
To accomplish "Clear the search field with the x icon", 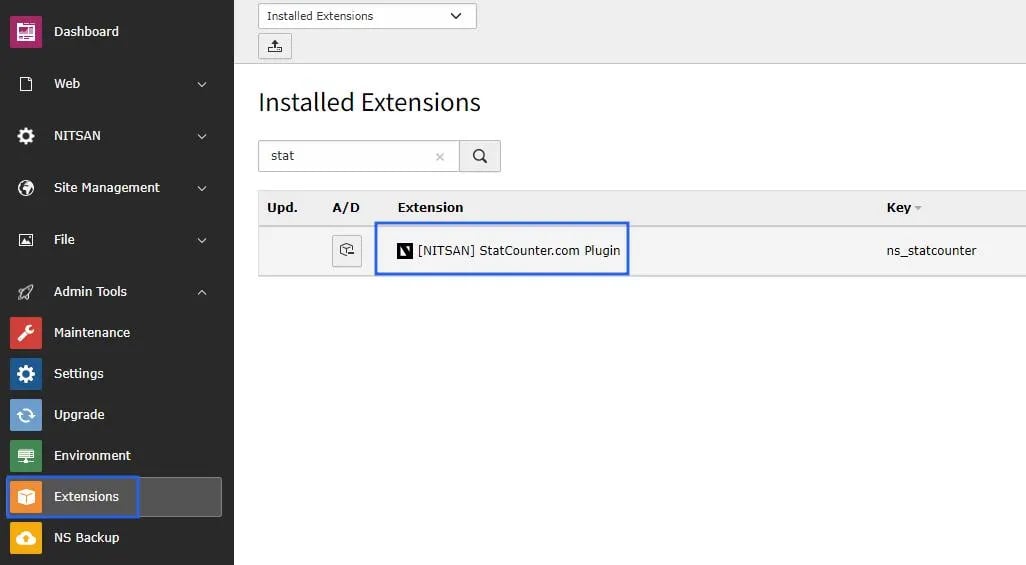I will point(440,156).
